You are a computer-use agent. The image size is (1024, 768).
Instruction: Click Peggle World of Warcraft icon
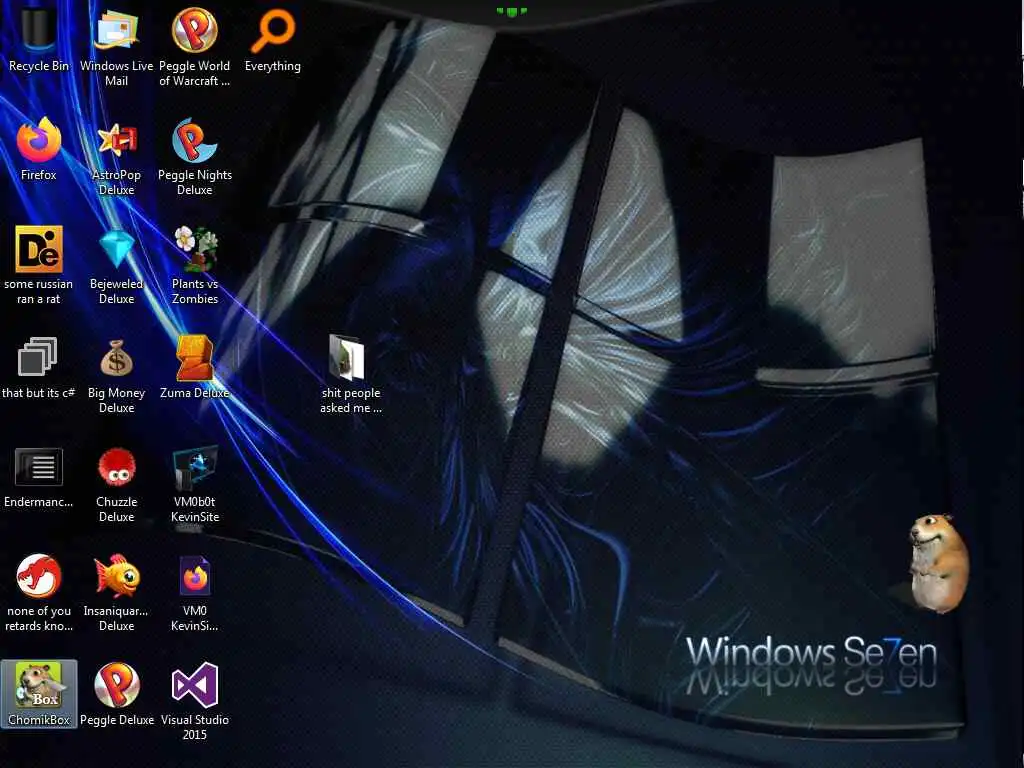click(x=195, y=31)
